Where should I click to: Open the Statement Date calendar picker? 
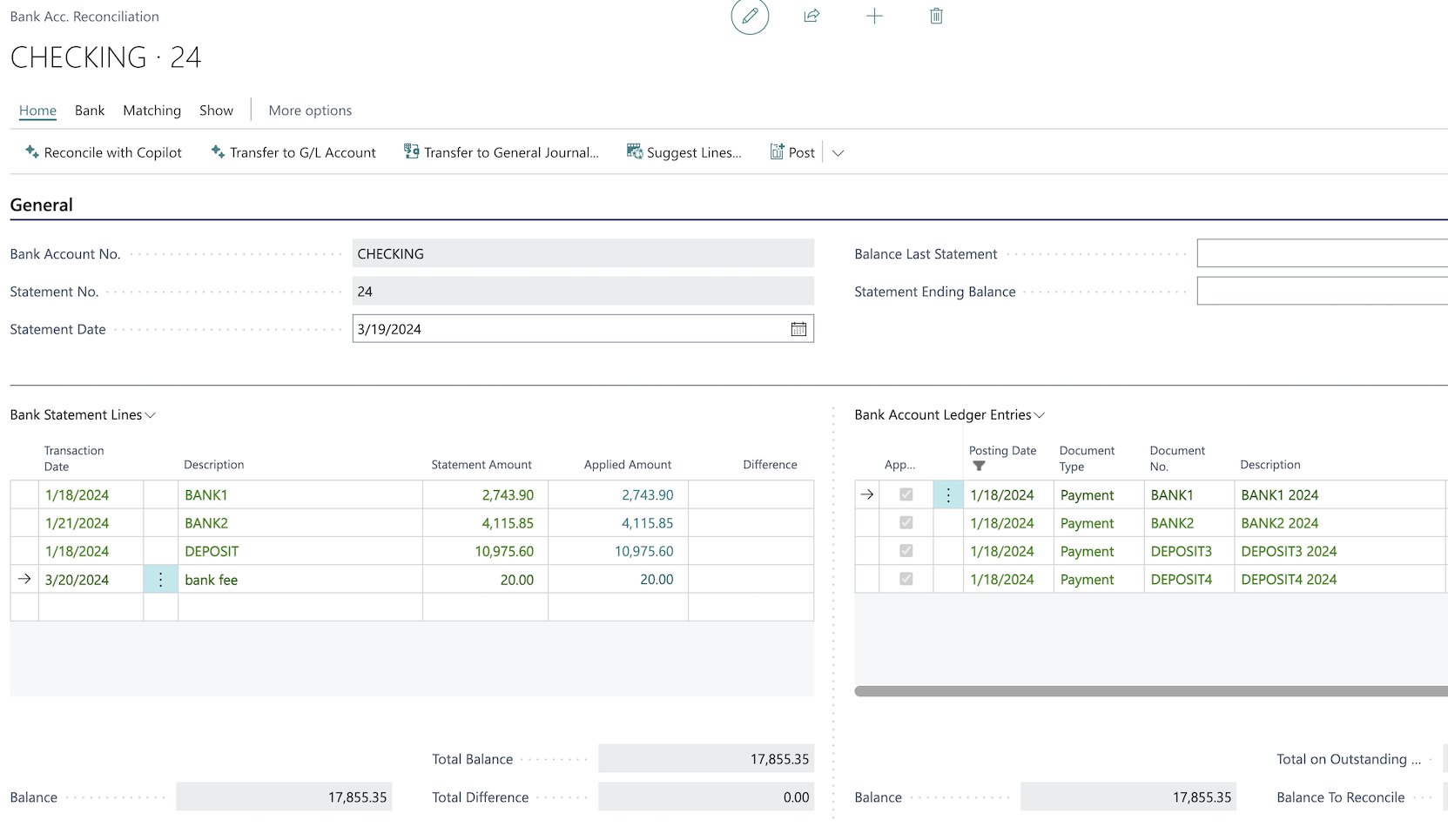pyautogui.click(x=798, y=329)
